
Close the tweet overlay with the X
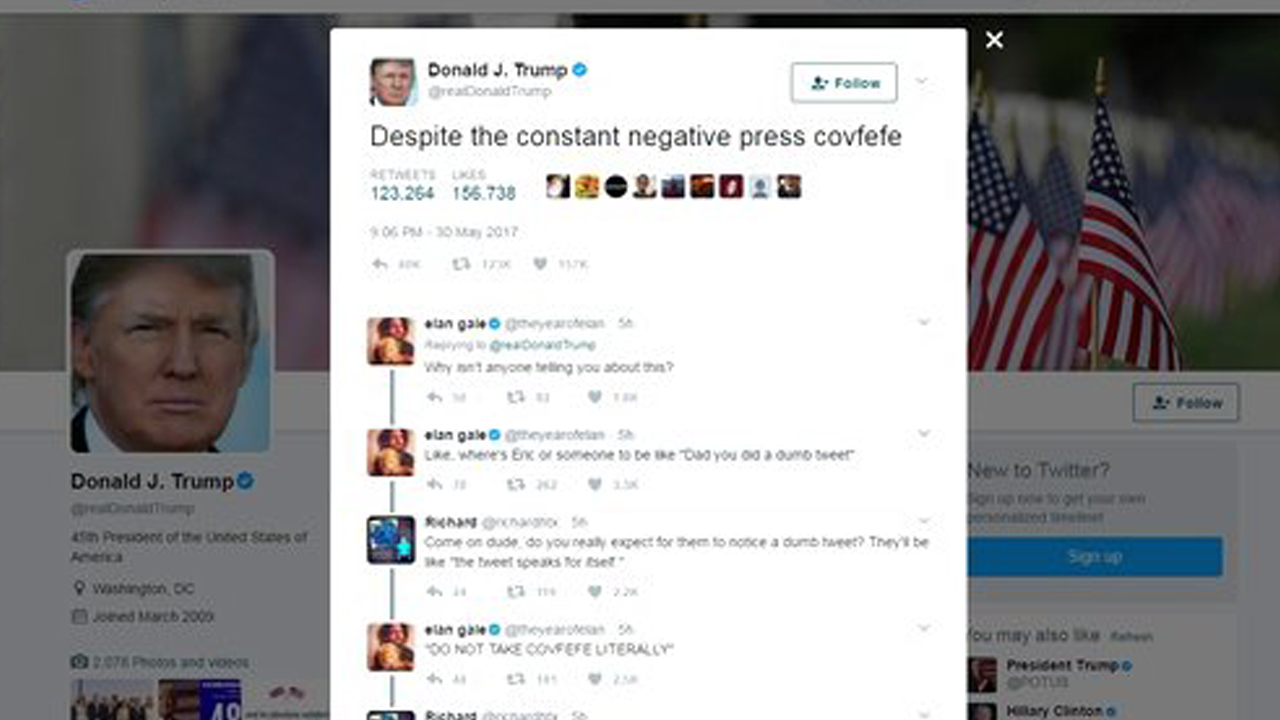994,40
